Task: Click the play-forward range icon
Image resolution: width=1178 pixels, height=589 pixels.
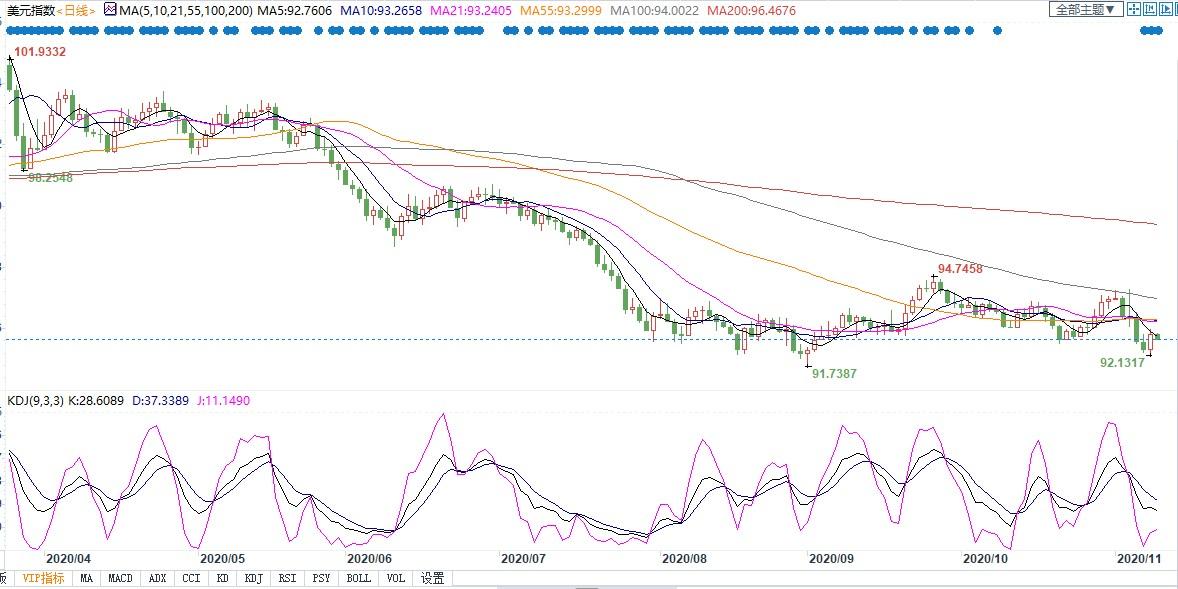Action: [1166, 9]
